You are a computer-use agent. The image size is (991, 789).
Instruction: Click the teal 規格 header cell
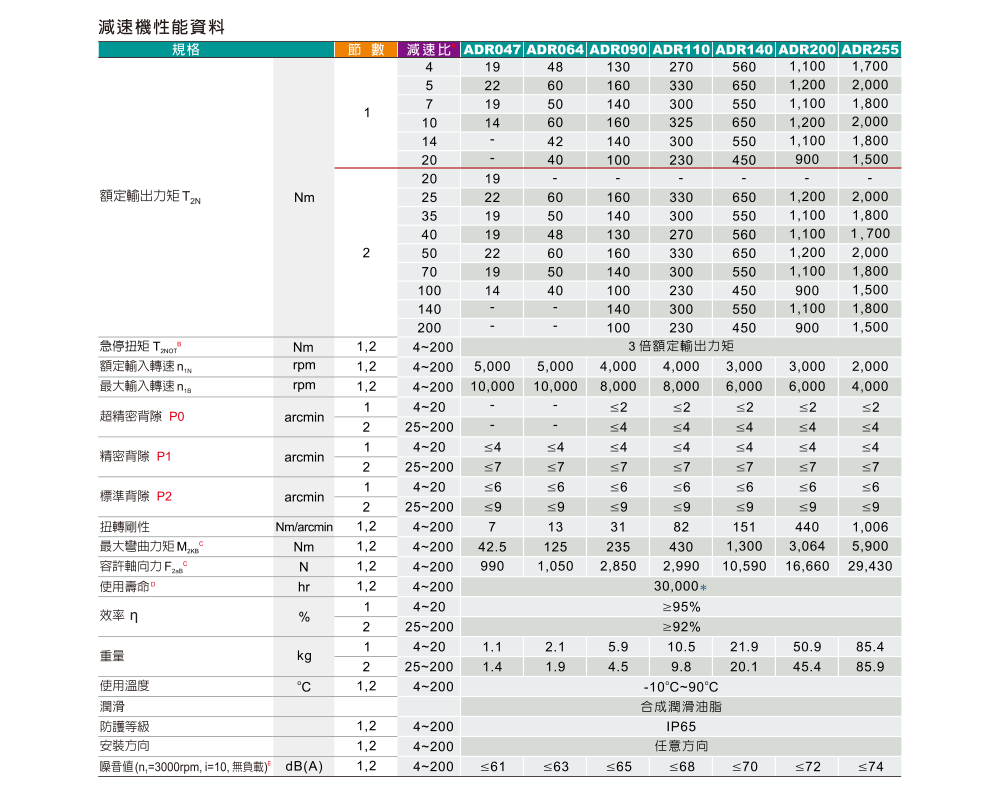tap(186, 49)
